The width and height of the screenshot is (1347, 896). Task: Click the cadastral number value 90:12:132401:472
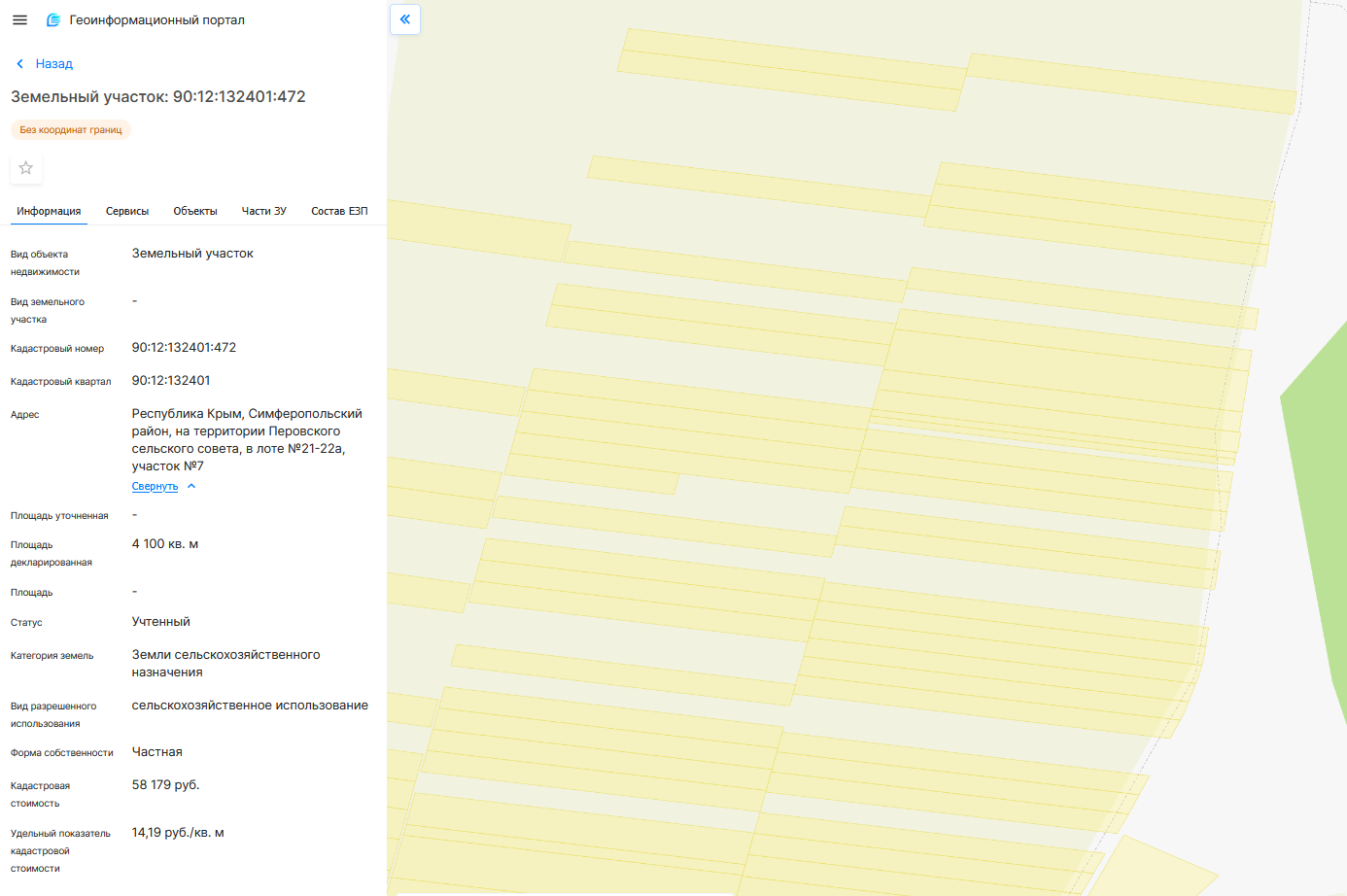click(184, 347)
